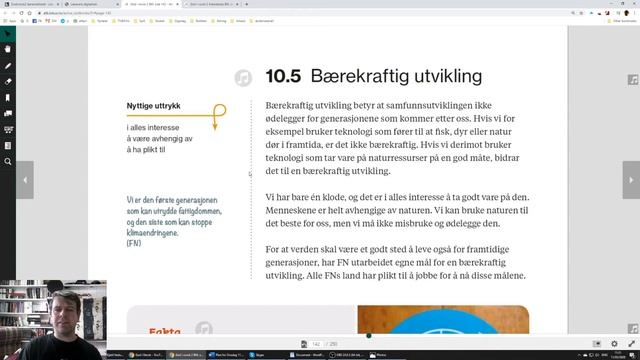Open reader settings gear
Image resolution: width=640 pixels, height=360 pixels.
(614, 344)
